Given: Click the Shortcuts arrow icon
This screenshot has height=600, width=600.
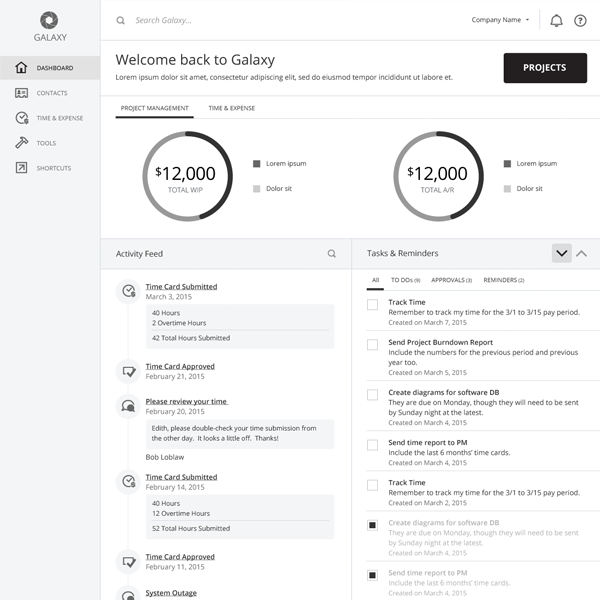Looking at the screenshot, I should [x=21, y=168].
